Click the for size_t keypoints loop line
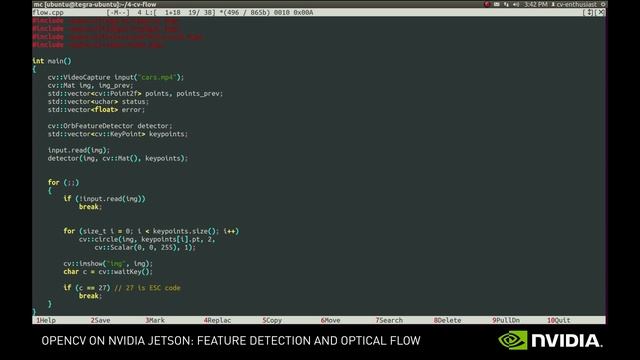The width and height of the screenshot is (640, 360). point(151,231)
